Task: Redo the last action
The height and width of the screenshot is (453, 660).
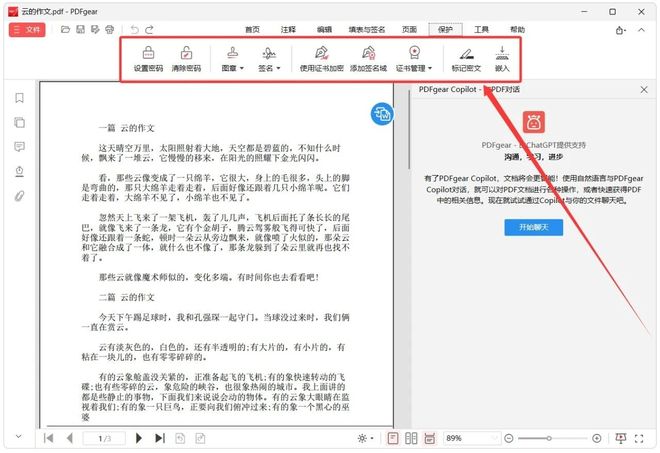Action: [149, 29]
